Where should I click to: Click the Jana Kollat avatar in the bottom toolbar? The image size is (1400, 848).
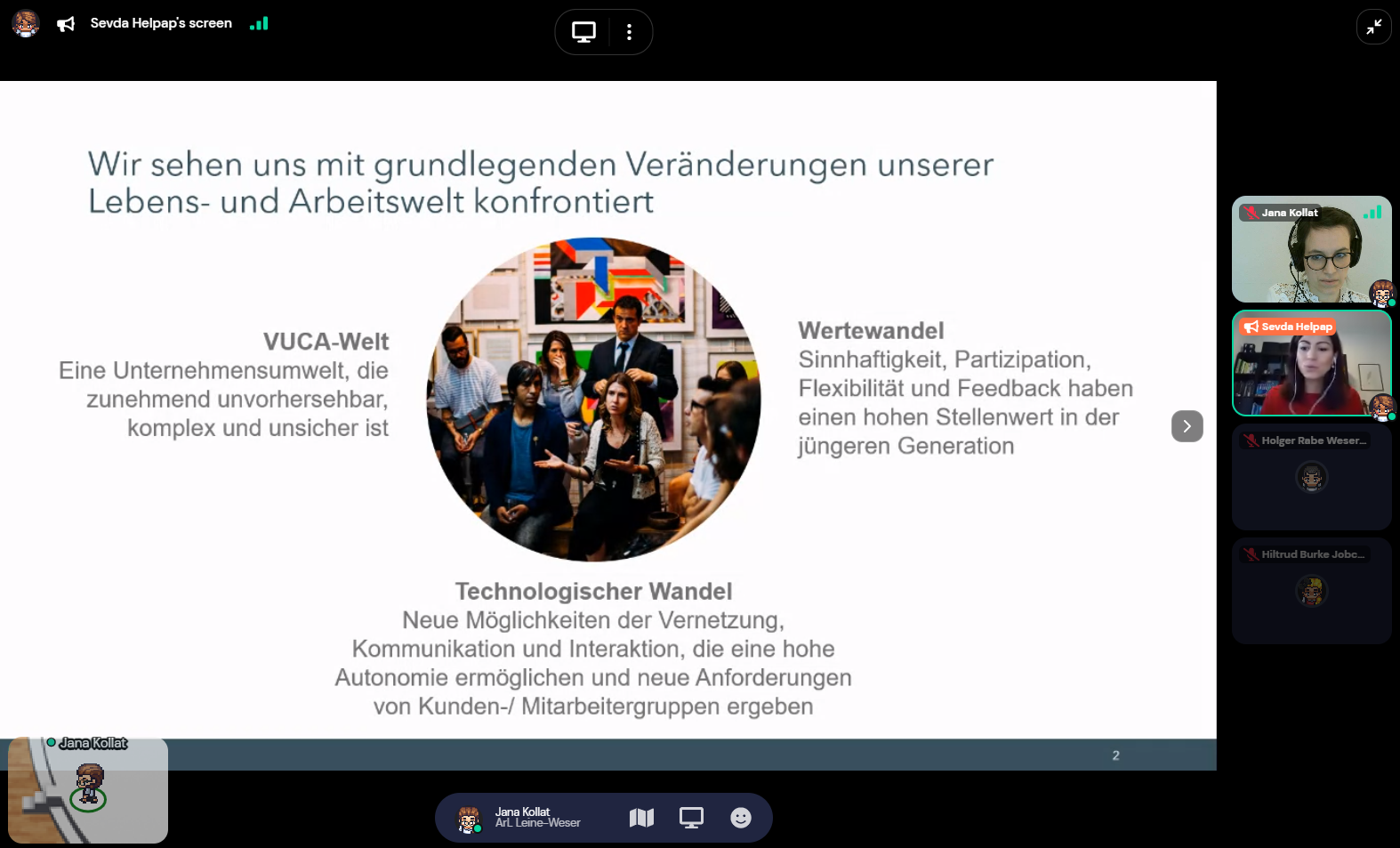point(469,819)
